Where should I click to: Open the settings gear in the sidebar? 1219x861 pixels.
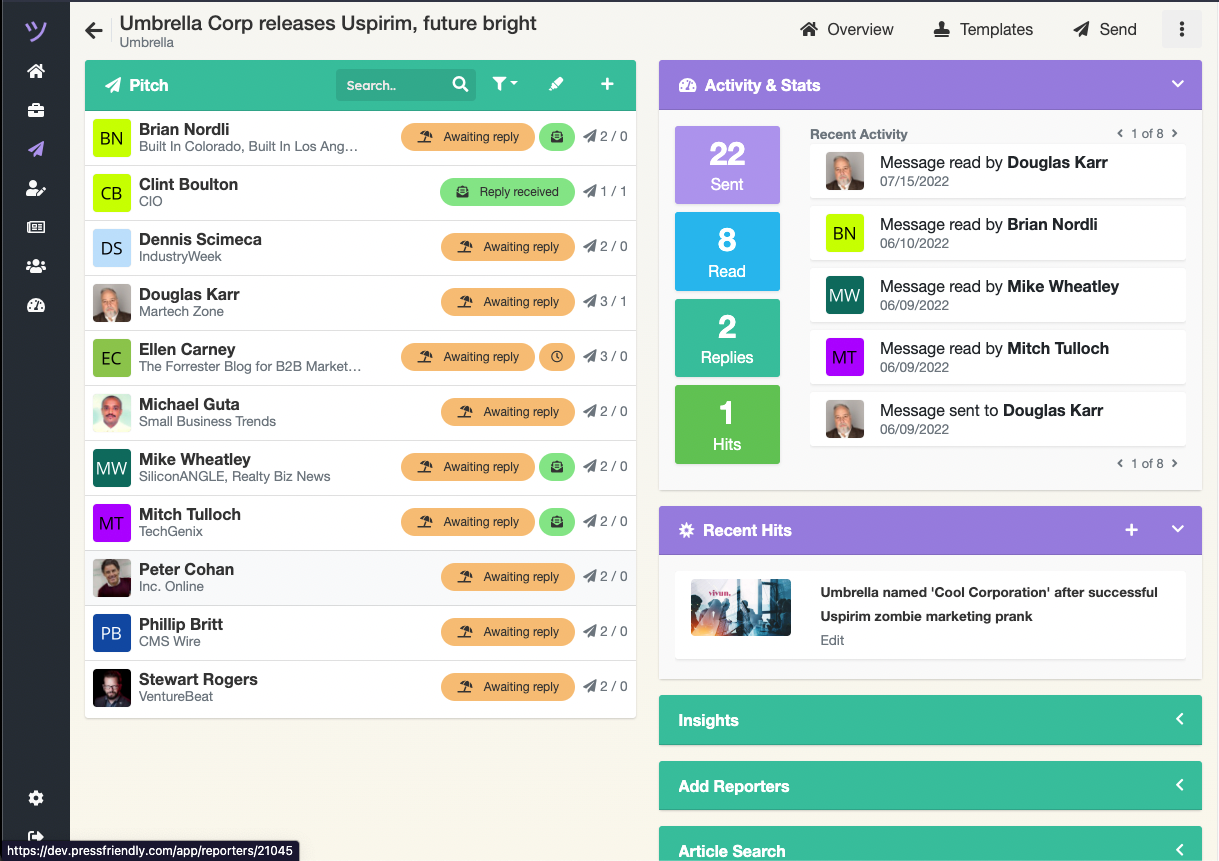point(36,798)
